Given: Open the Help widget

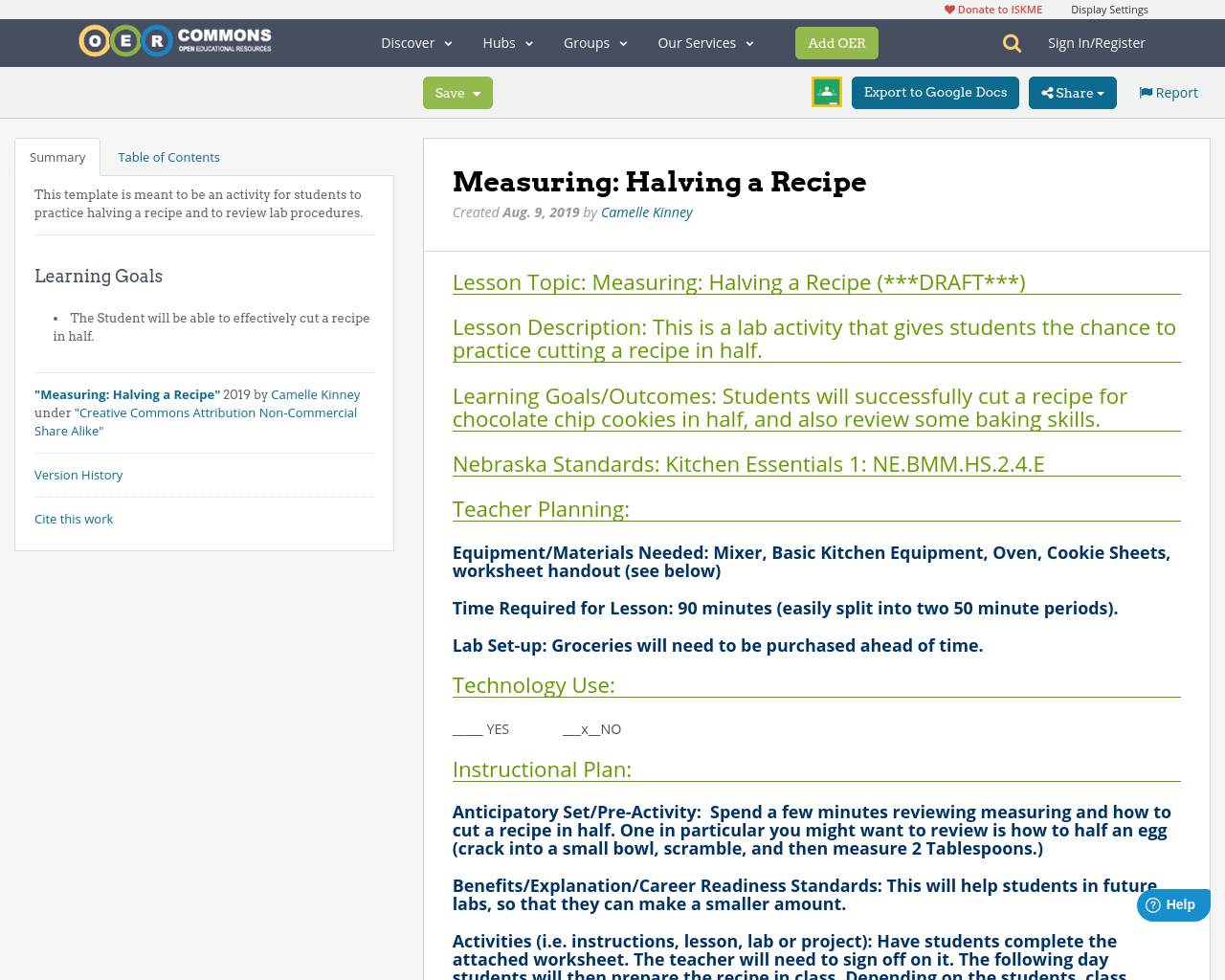Looking at the screenshot, I should pos(1172,903).
